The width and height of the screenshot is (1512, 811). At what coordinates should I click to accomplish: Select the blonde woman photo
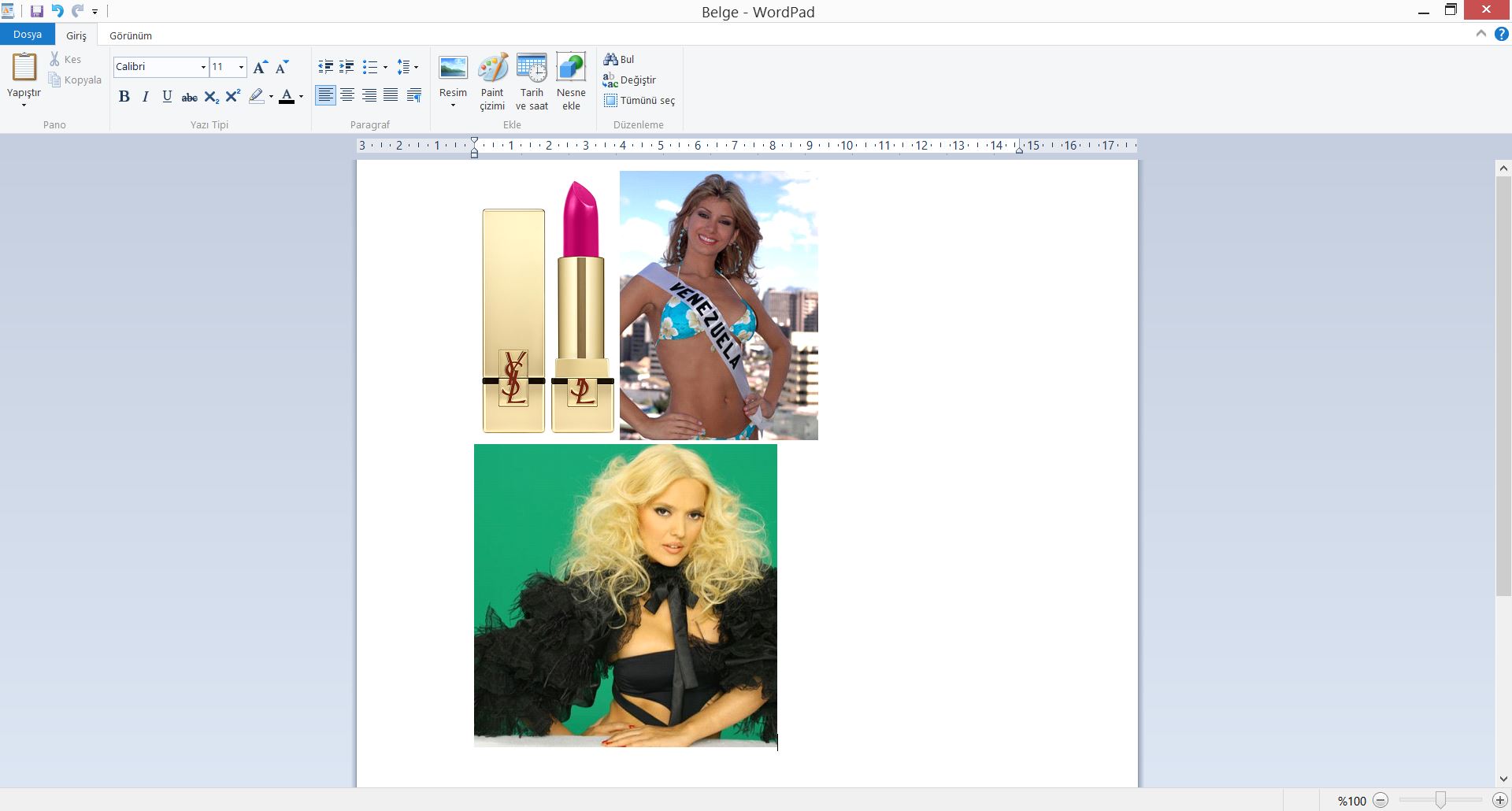[x=625, y=595]
